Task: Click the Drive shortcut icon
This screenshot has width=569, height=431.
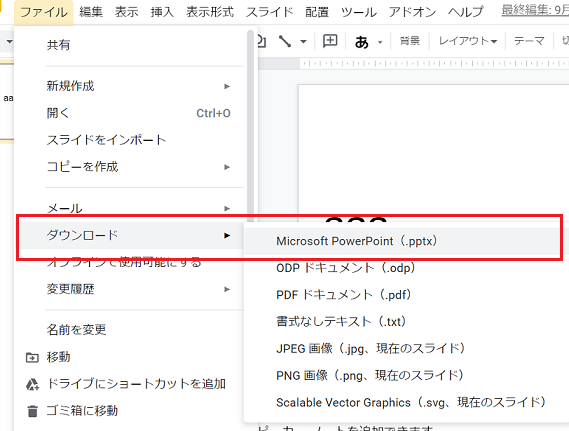Action: (x=32, y=384)
